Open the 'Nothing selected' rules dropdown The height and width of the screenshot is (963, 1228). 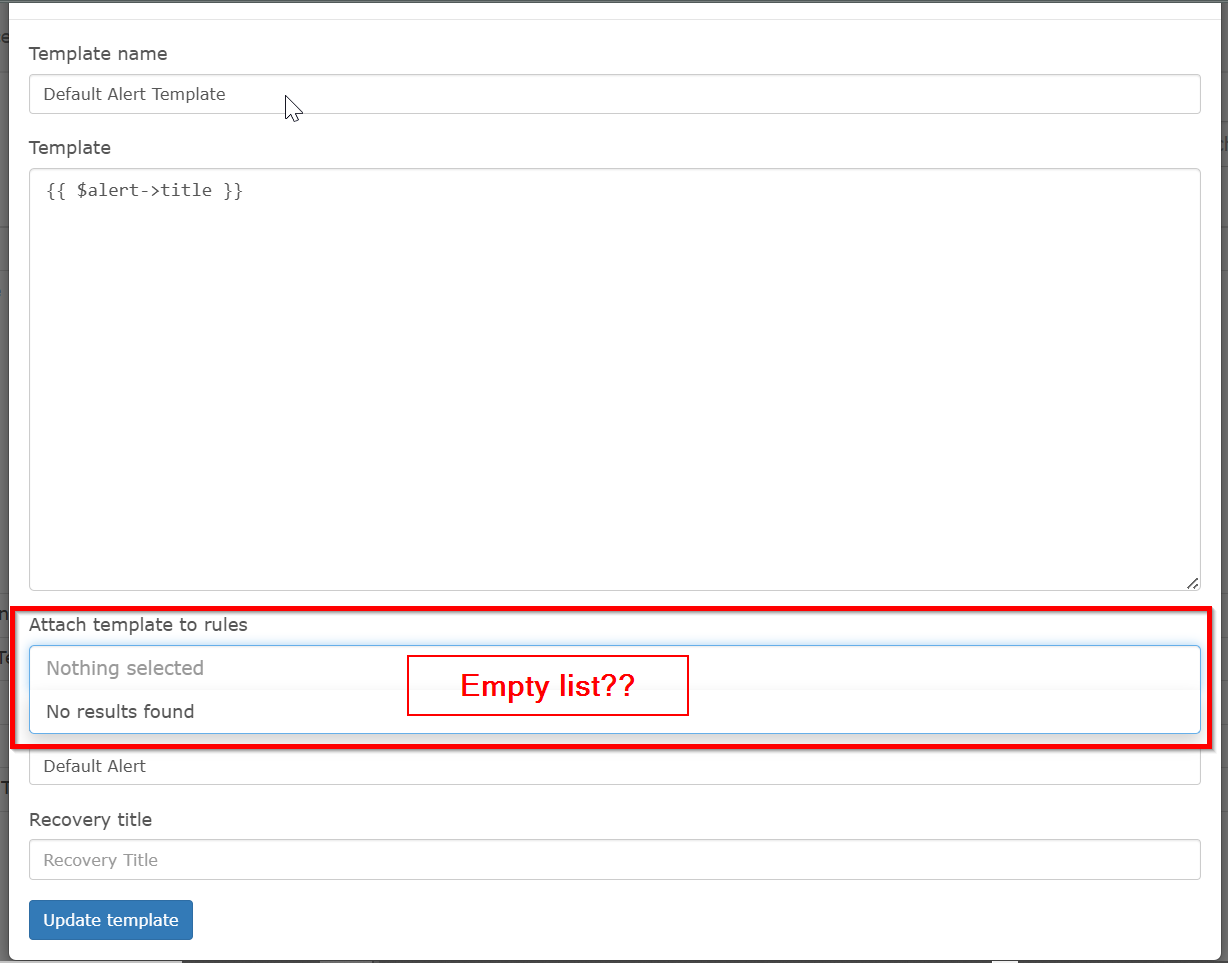(614, 668)
